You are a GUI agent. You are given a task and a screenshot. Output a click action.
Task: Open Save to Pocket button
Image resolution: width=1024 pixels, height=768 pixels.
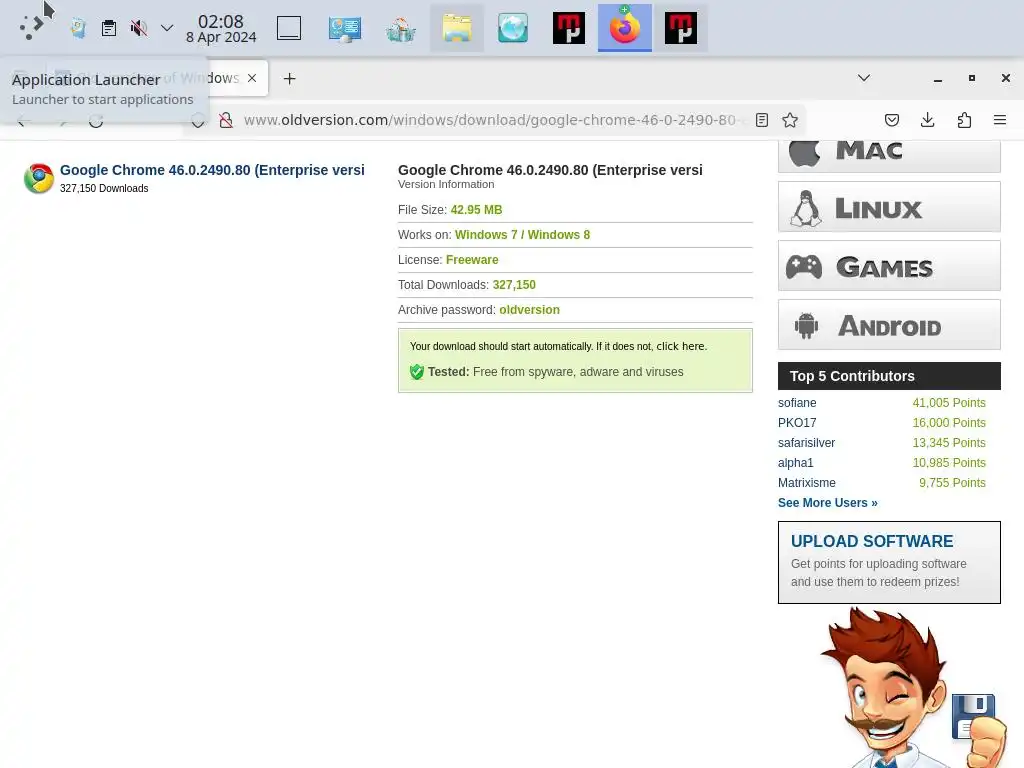pyautogui.click(x=891, y=120)
